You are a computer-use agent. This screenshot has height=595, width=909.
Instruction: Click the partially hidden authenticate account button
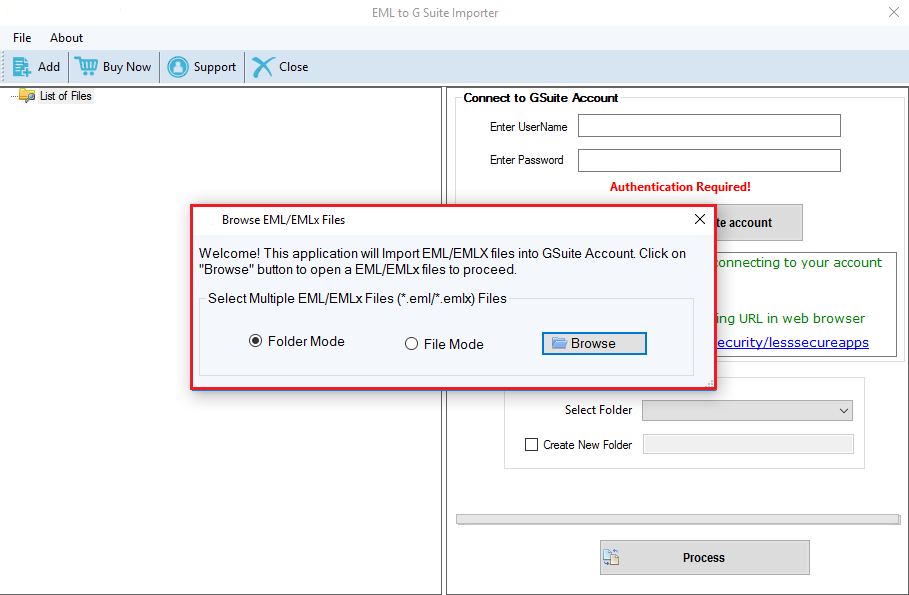pos(759,222)
